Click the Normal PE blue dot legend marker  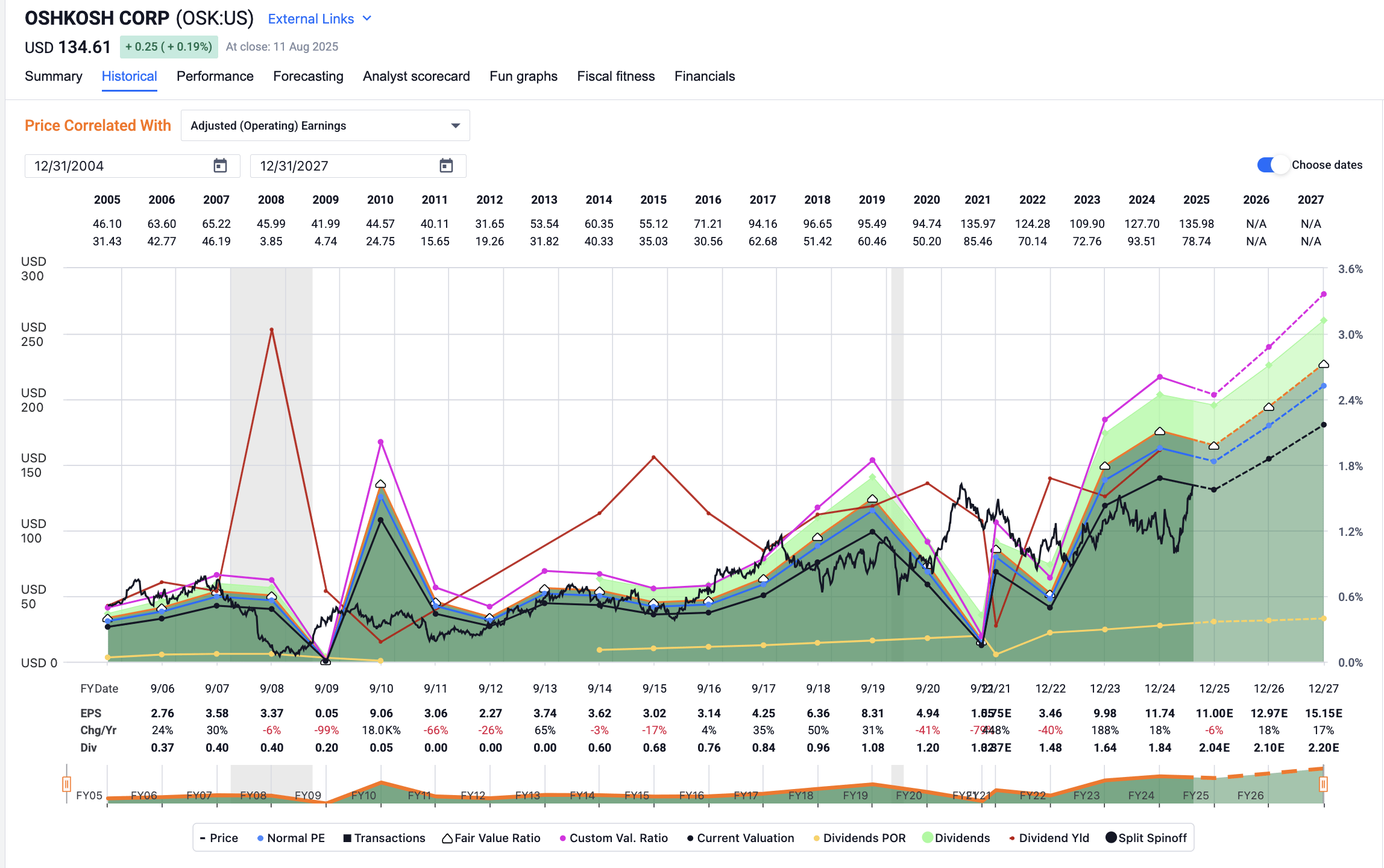[x=260, y=838]
